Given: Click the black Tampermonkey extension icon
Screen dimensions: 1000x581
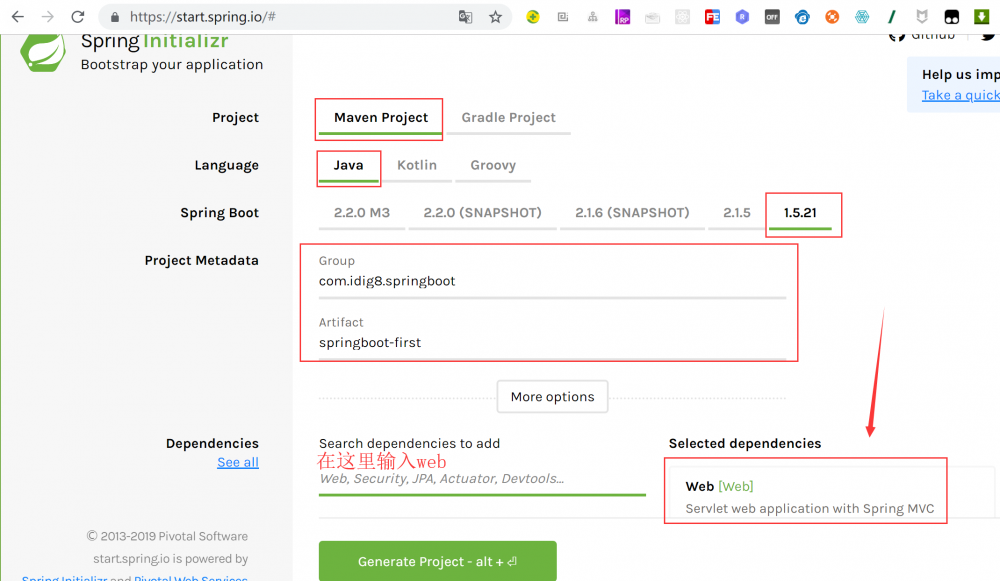Looking at the screenshot, I should 952,17.
